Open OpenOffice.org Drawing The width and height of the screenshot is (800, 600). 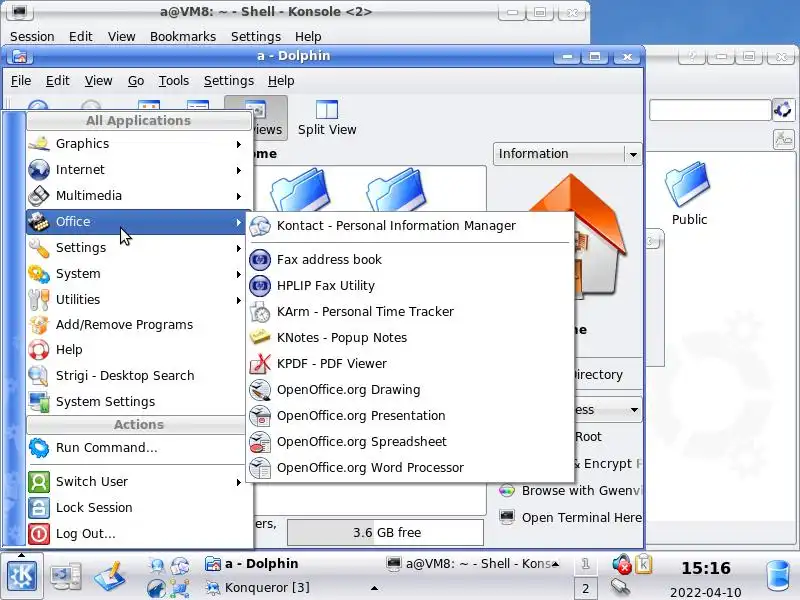(410, 390)
